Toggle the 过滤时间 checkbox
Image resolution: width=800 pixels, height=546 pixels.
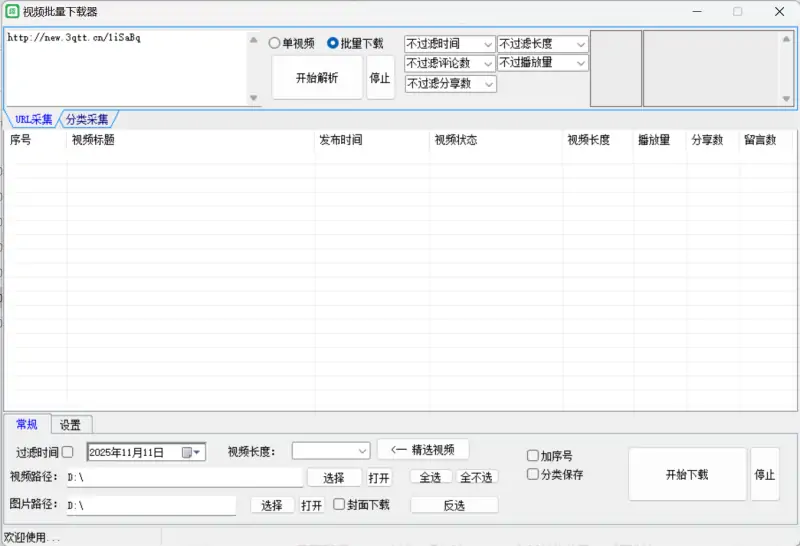pyautogui.click(x=67, y=452)
